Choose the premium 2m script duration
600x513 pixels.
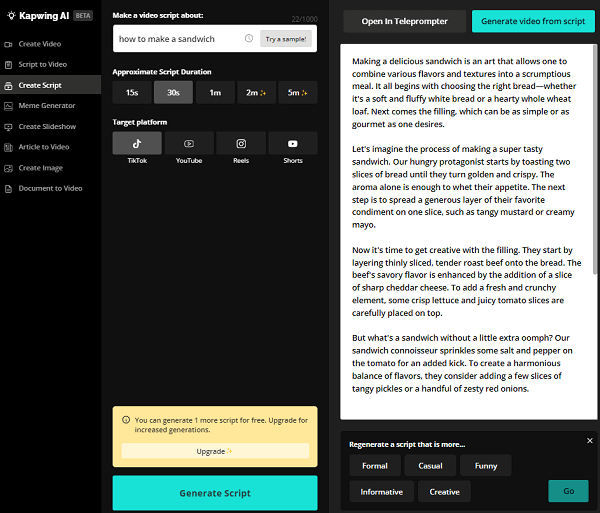pyautogui.click(x=256, y=93)
